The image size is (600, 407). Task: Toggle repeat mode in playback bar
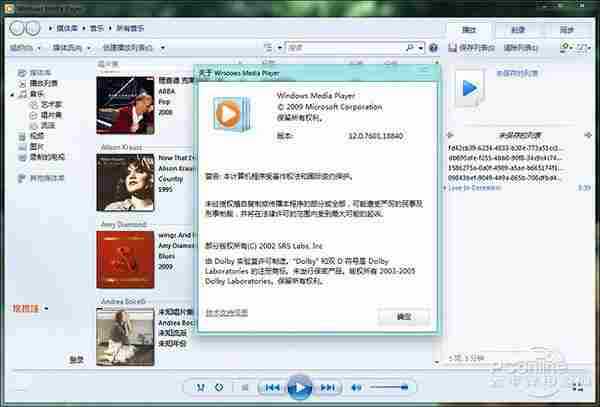219,387
